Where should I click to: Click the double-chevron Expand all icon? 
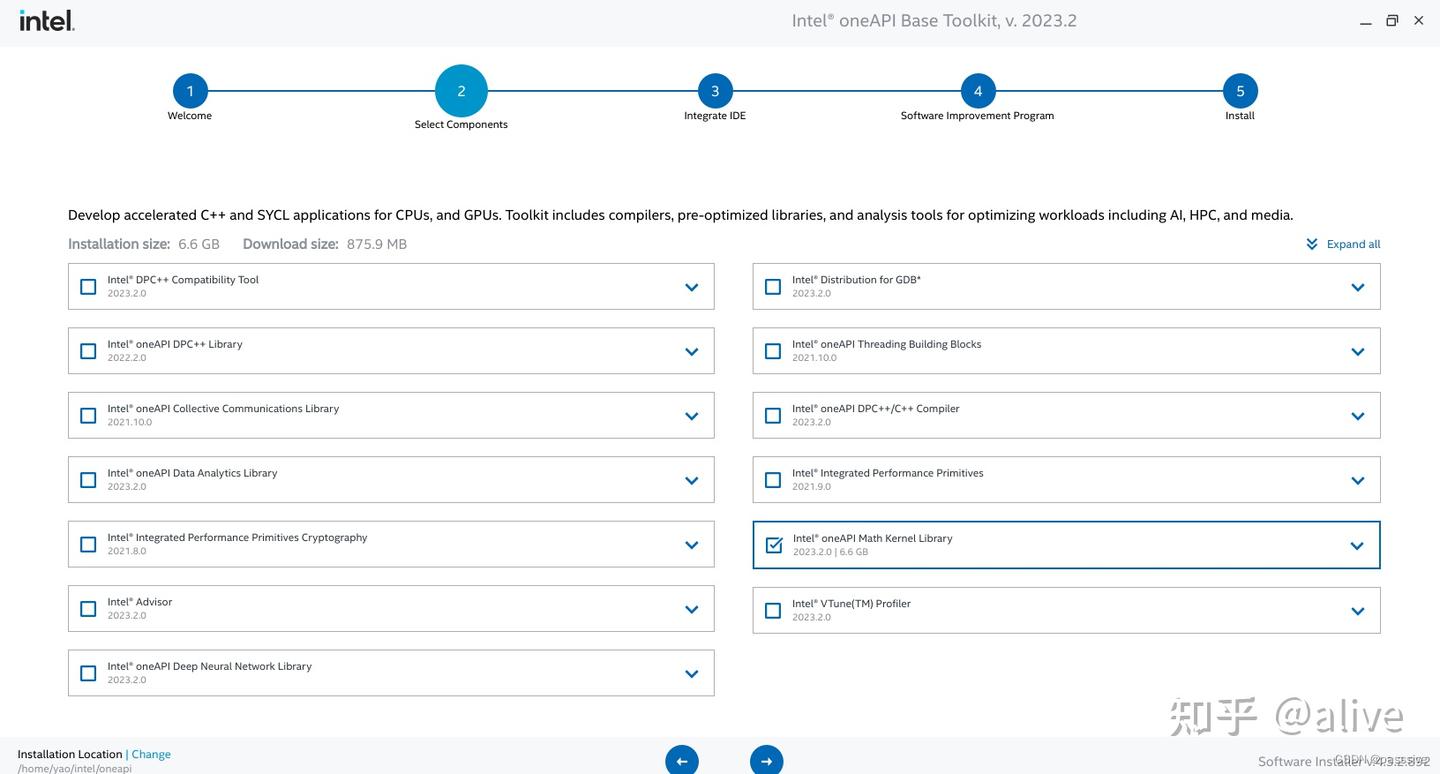[1312, 244]
